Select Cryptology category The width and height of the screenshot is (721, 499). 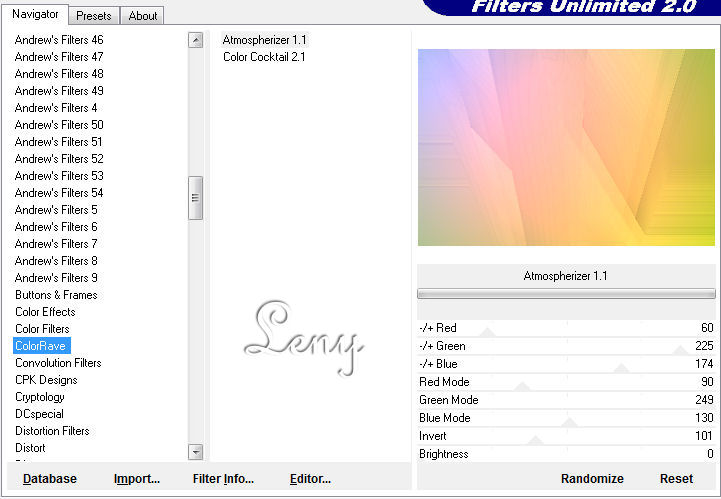pos(40,397)
